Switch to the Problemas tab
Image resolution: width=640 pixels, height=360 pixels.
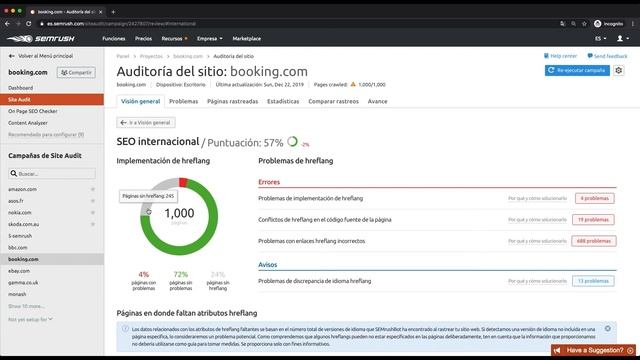[184, 101]
